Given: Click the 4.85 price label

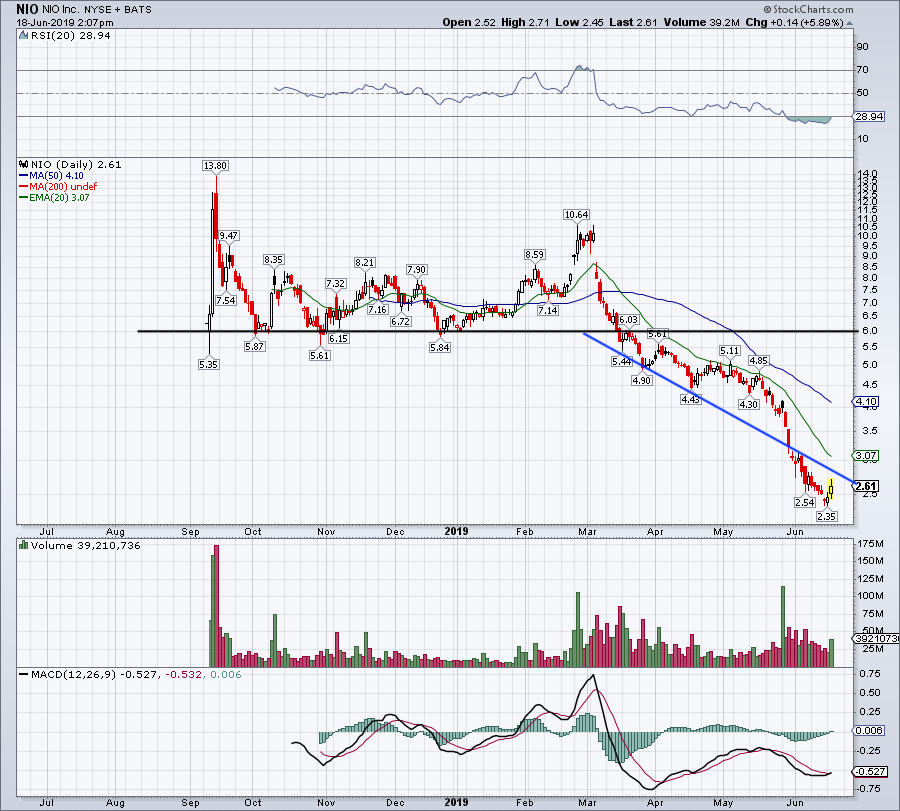Looking at the screenshot, I should (x=758, y=361).
